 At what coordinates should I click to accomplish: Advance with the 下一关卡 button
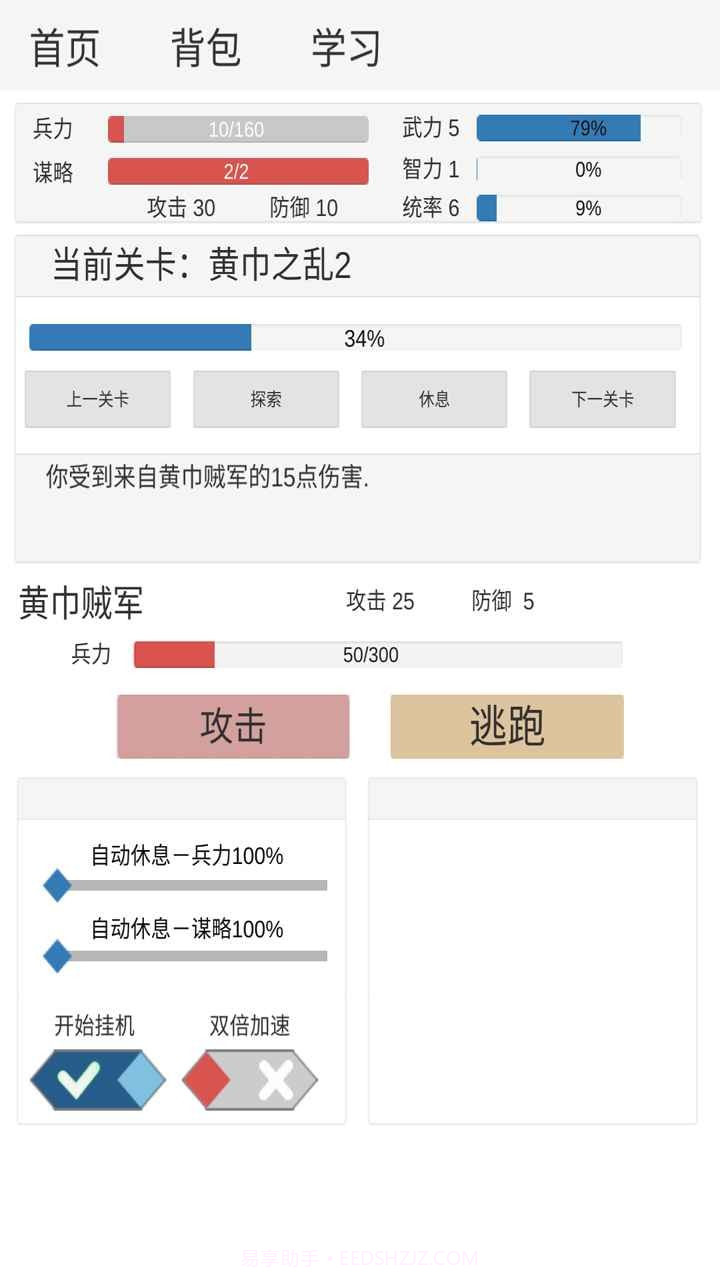(602, 398)
